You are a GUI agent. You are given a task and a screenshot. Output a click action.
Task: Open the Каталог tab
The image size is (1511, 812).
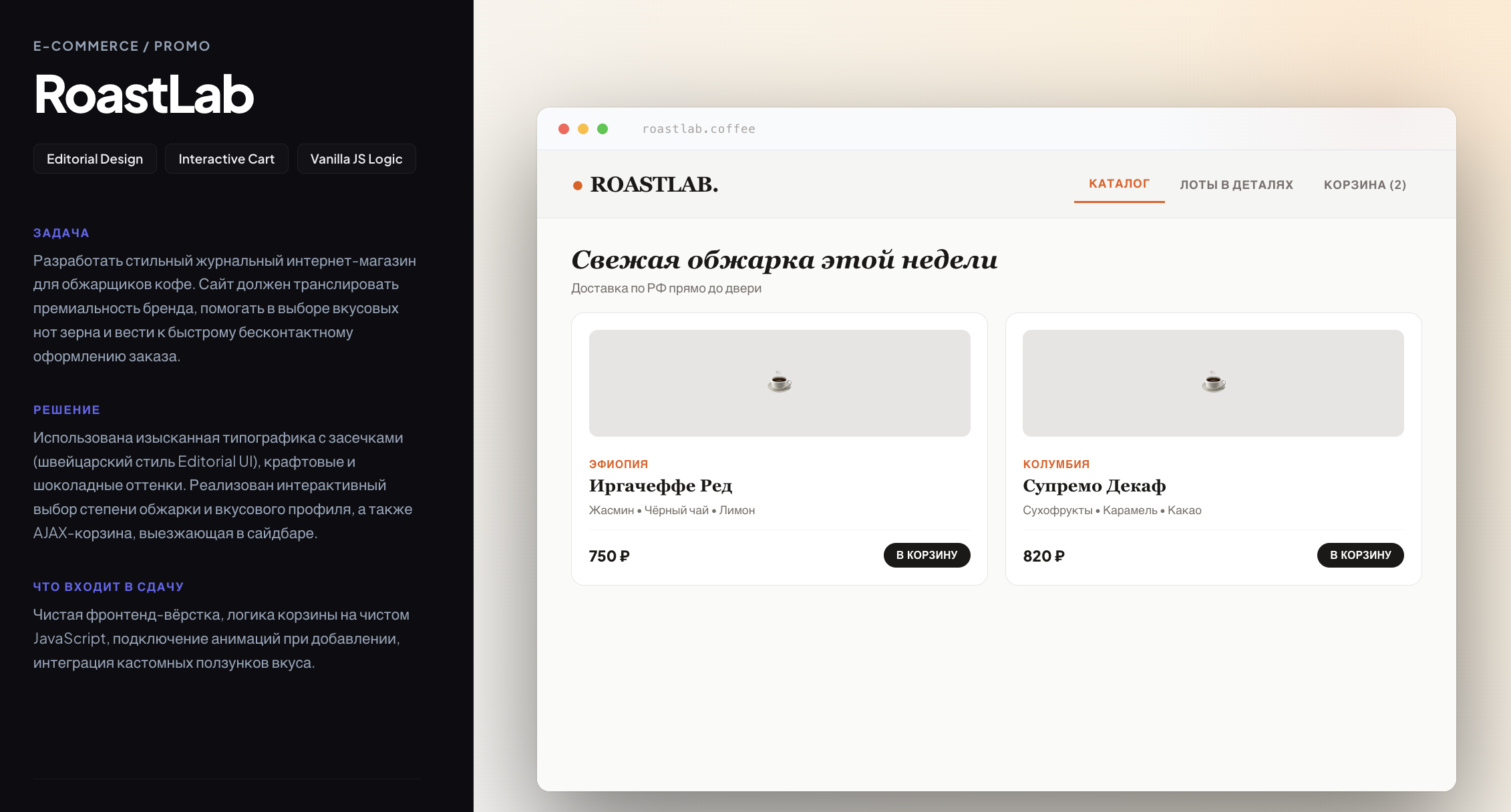(1119, 184)
